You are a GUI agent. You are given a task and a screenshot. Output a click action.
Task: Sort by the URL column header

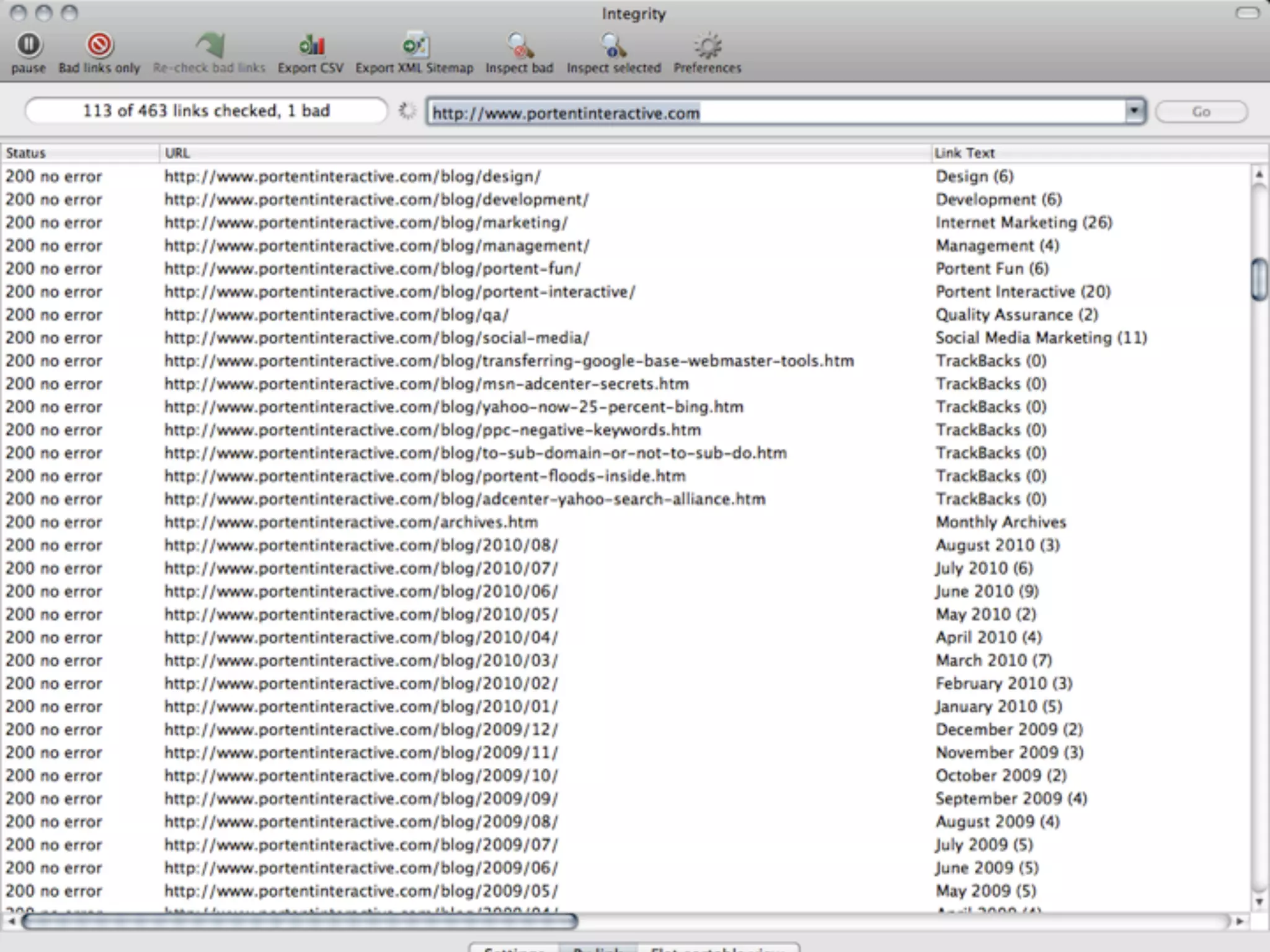coord(546,153)
